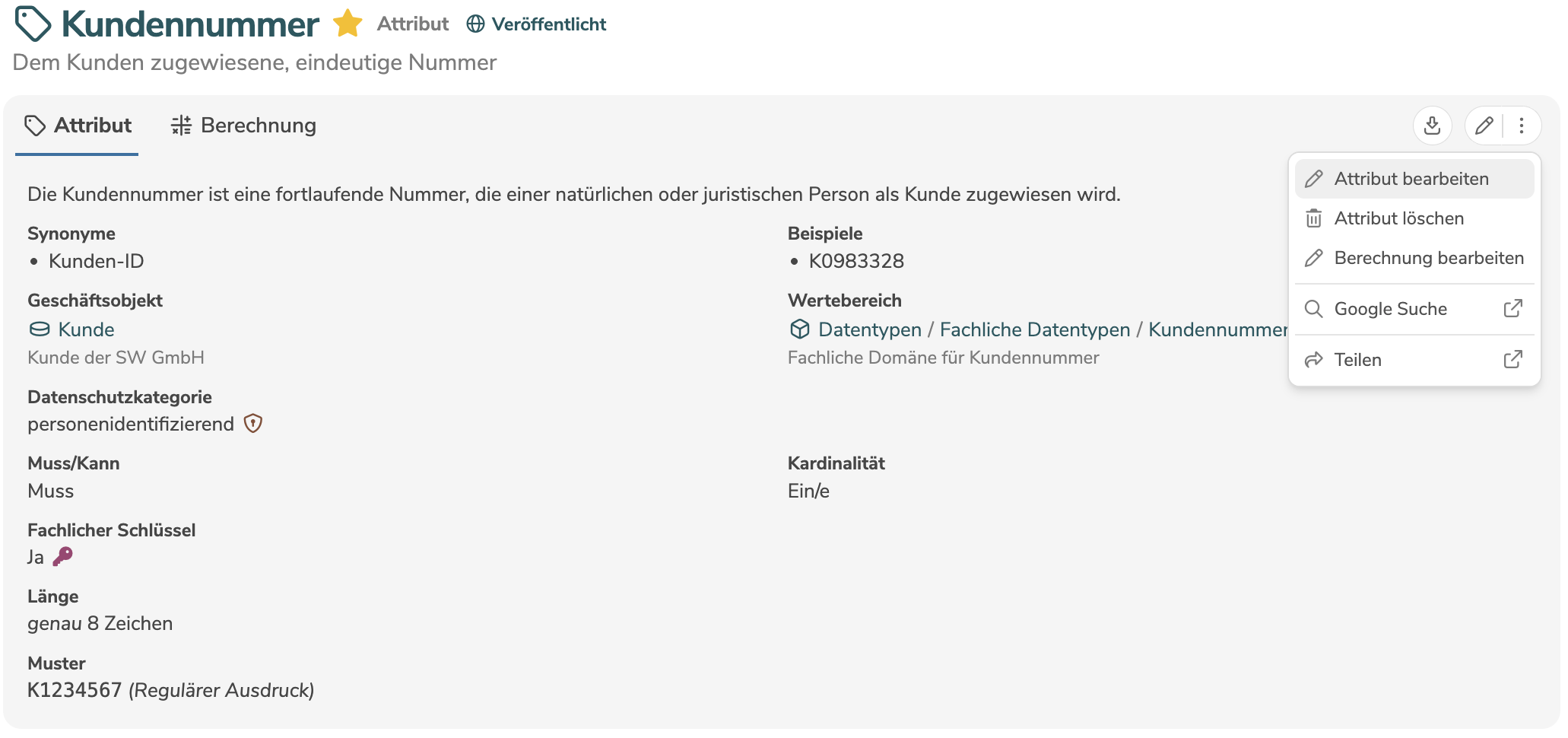Click the download/export icon in the toolbar
This screenshot has height=738, width=1568.
tap(1433, 126)
